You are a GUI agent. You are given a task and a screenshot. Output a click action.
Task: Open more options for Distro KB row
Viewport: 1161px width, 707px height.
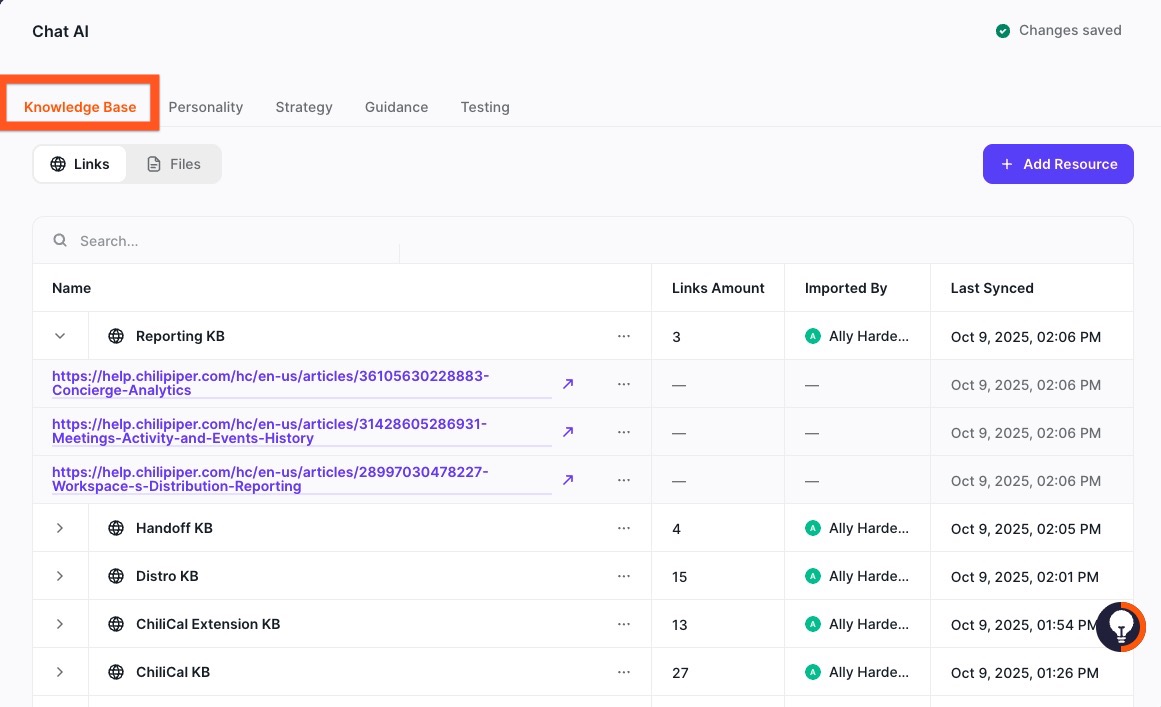(624, 576)
